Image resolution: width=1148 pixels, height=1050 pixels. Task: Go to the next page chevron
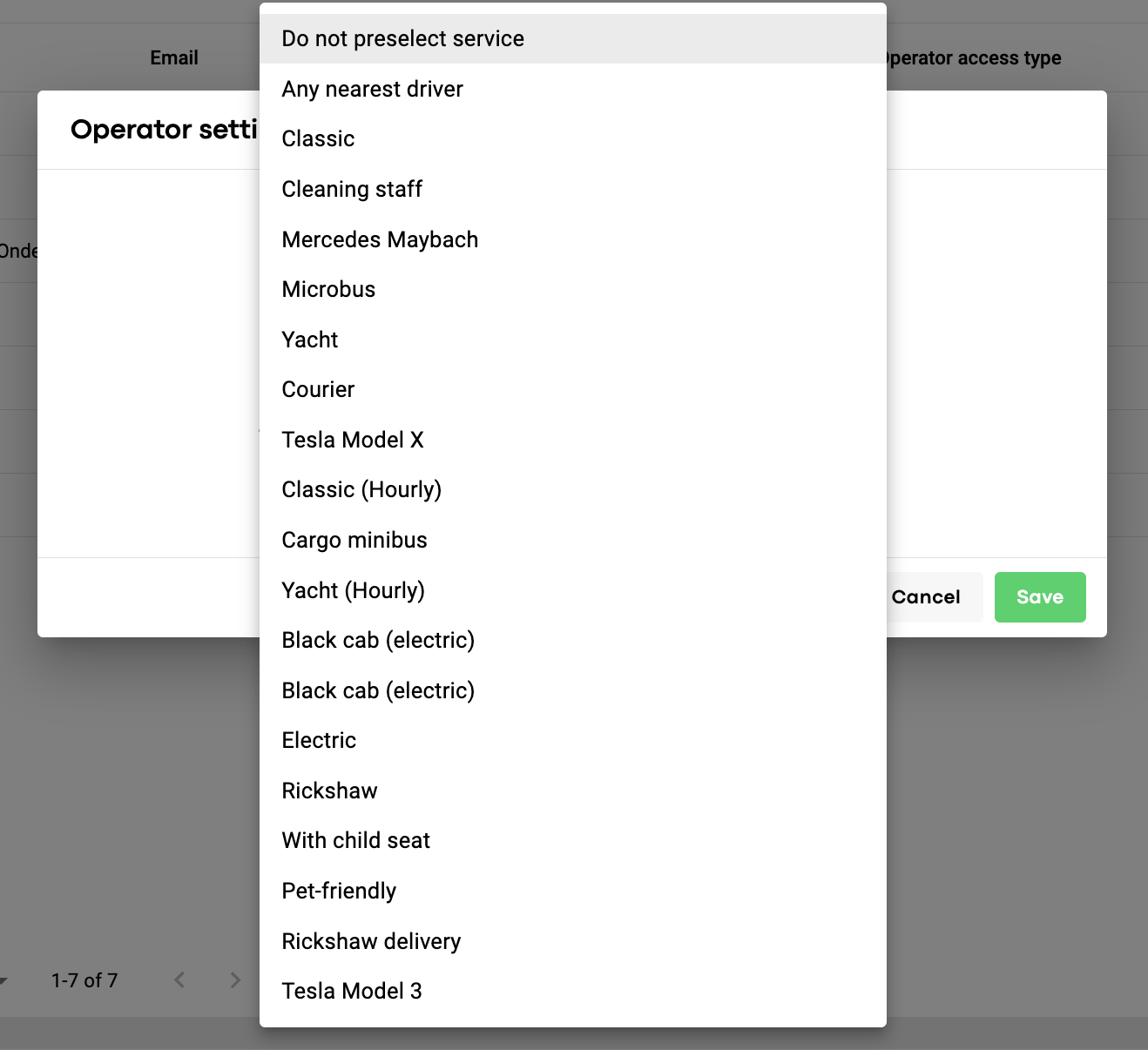click(x=235, y=980)
